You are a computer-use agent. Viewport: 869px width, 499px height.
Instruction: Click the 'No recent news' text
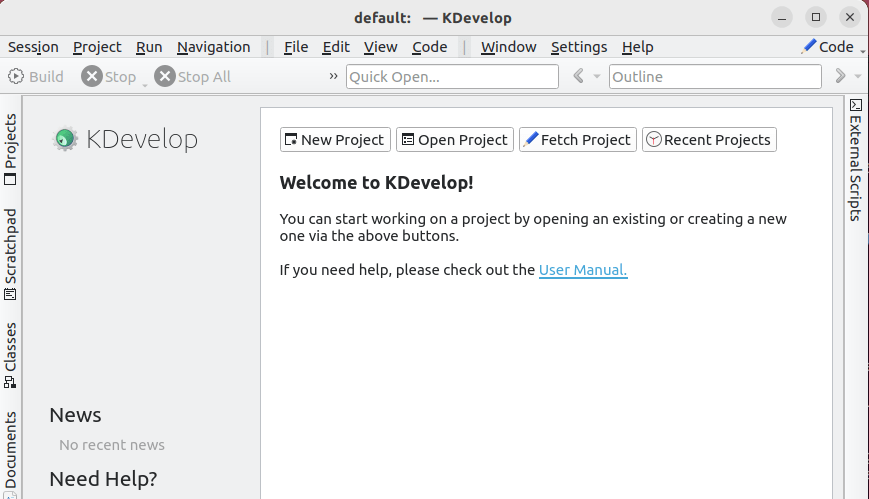(112, 445)
